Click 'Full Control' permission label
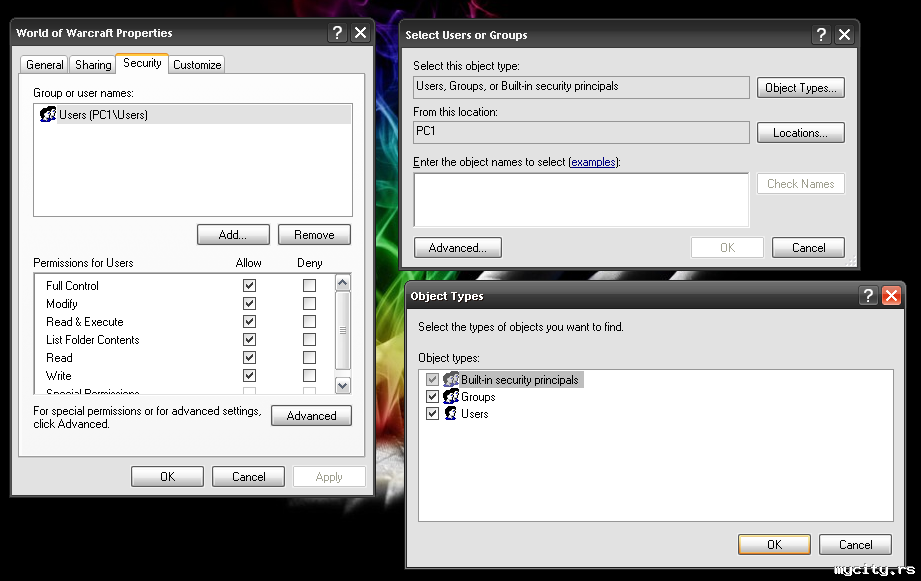This screenshot has height=581, width=921. [x=72, y=286]
